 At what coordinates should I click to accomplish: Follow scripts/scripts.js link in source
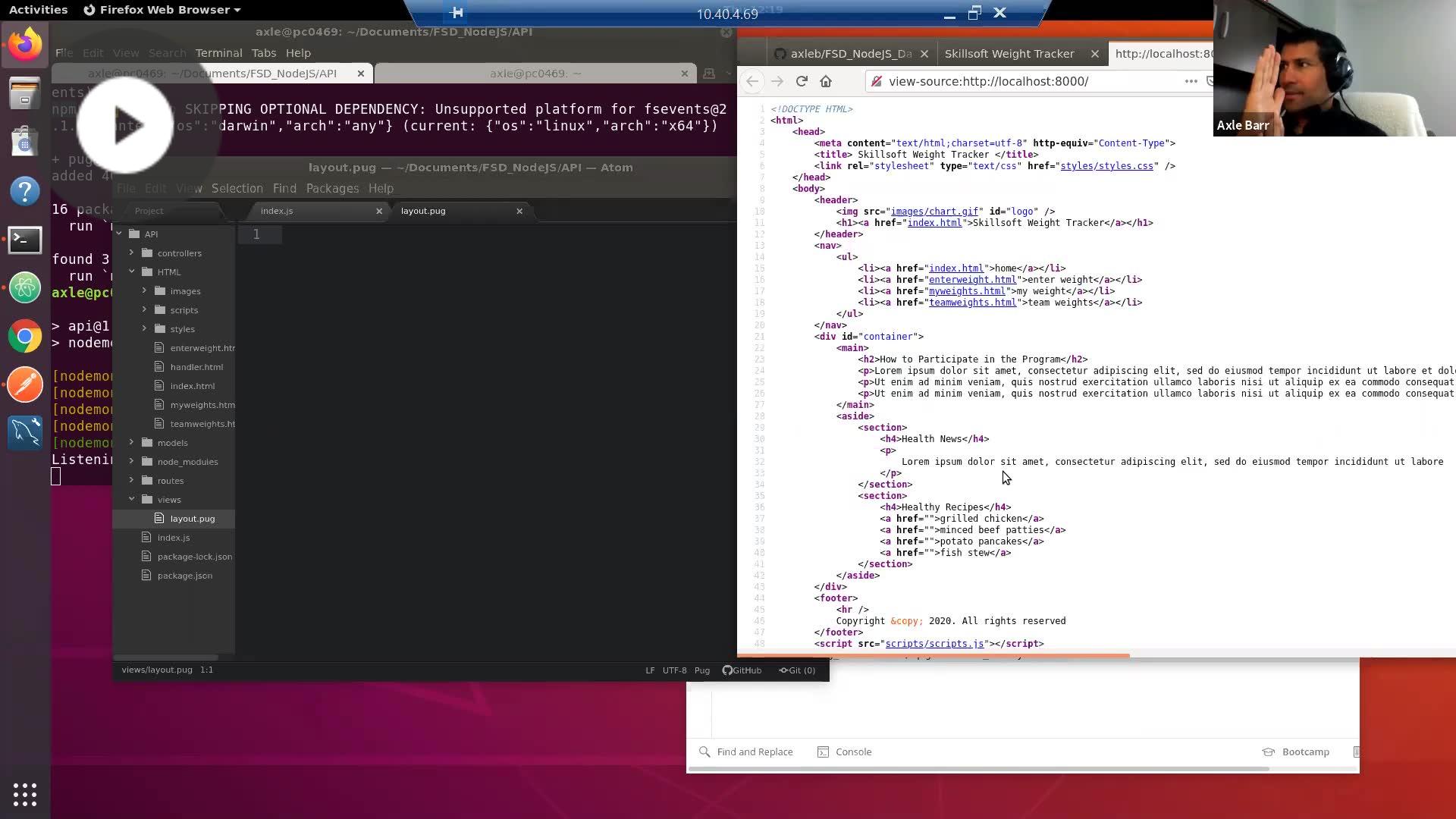[x=934, y=644]
